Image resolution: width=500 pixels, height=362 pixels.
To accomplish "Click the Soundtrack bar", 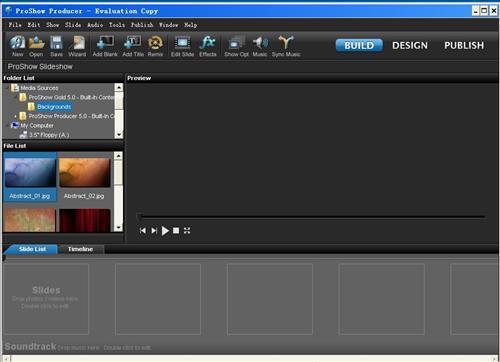I will 250,347.
